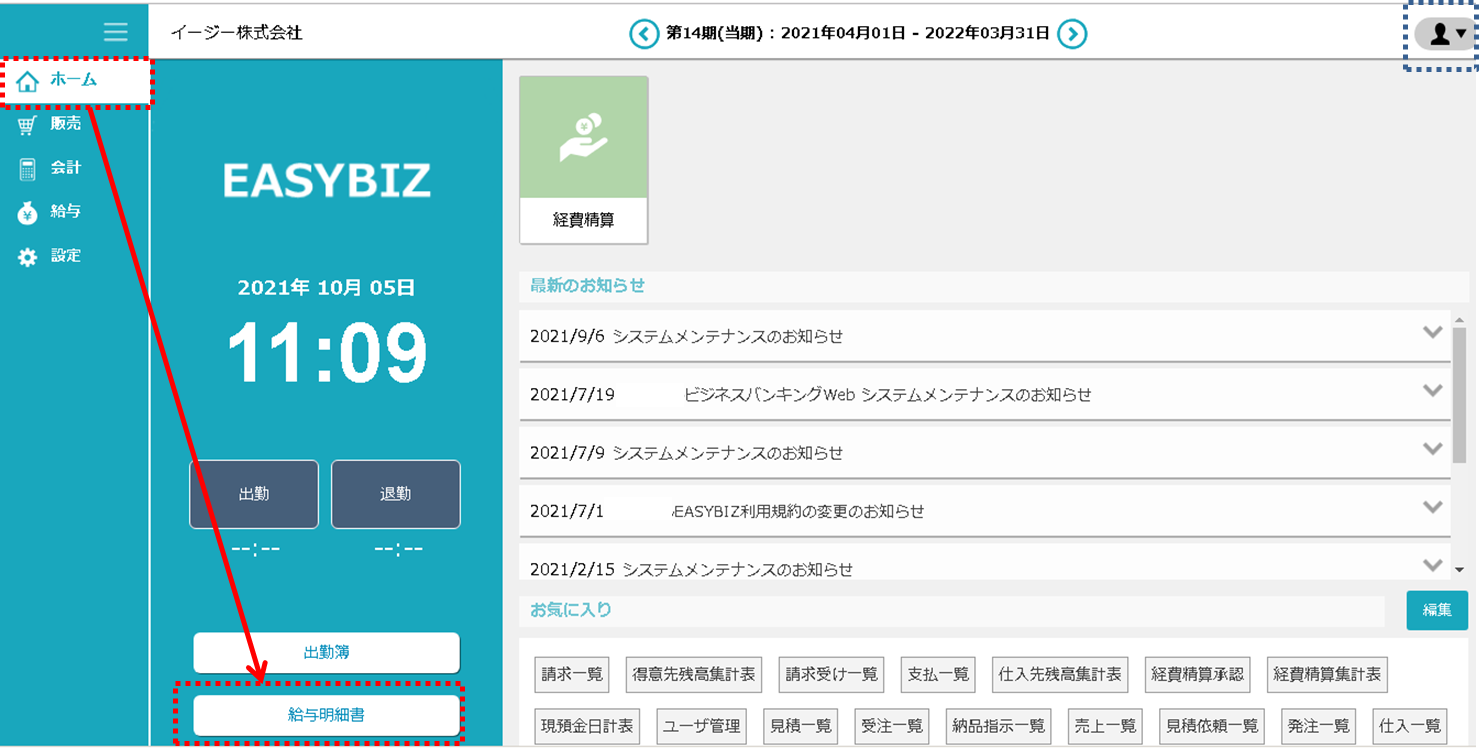Go to next fiscal period arrow
The width and height of the screenshot is (1479, 748).
(1072, 34)
